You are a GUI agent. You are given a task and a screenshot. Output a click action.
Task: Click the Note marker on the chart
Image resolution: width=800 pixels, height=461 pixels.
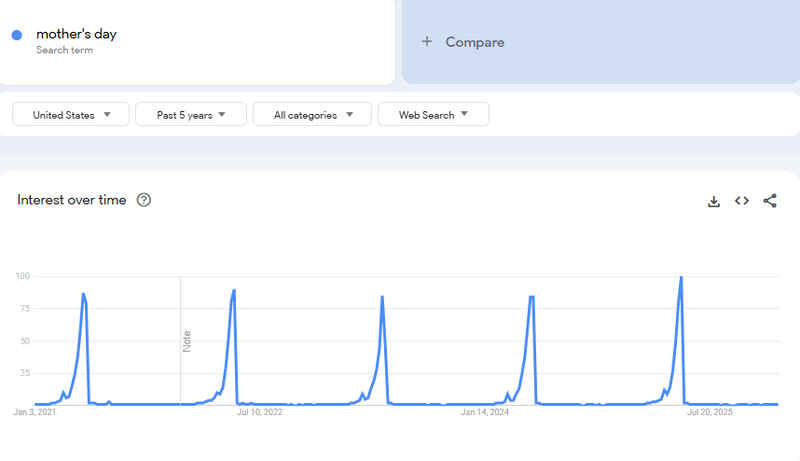pos(187,341)
